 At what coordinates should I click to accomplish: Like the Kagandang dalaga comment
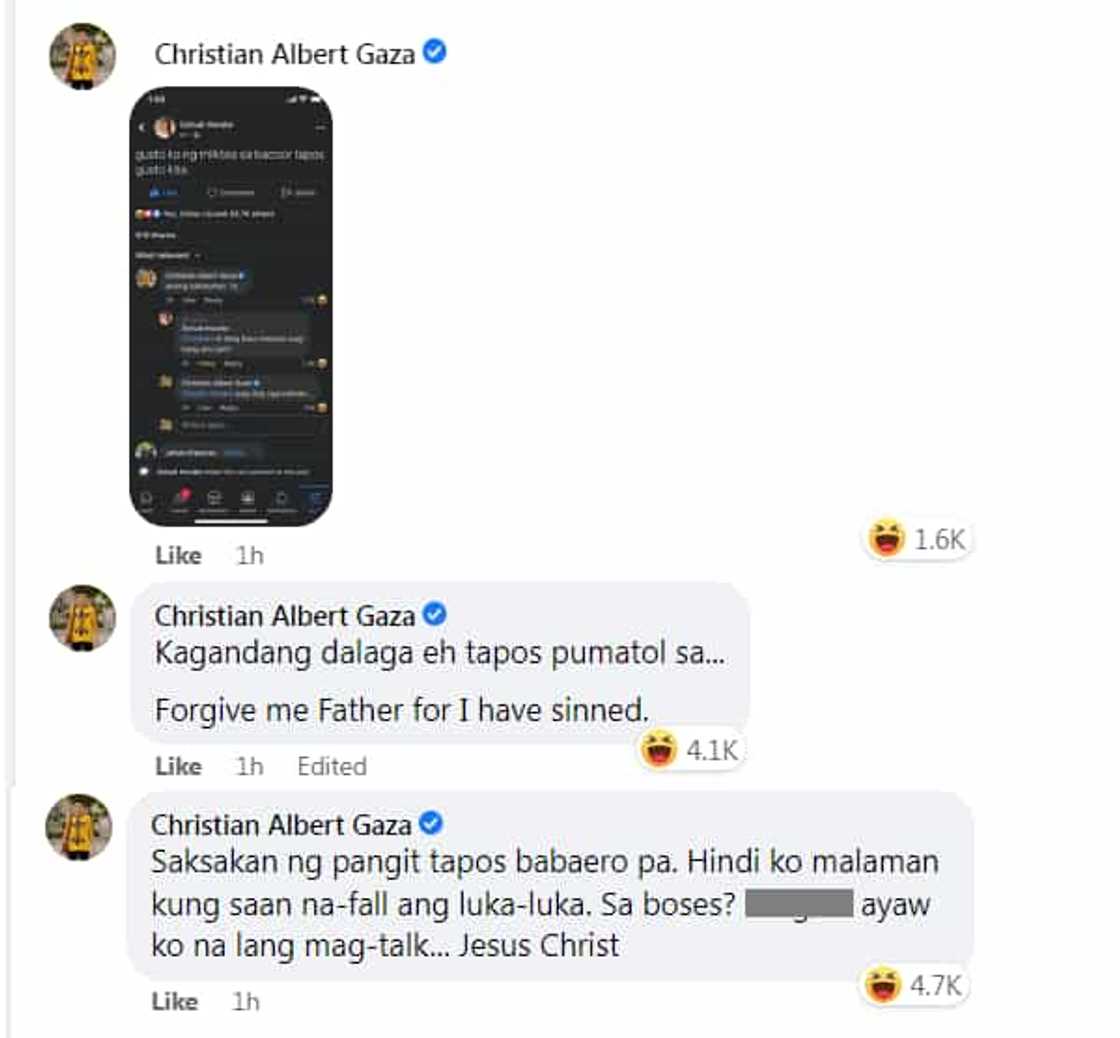(179, 766)
